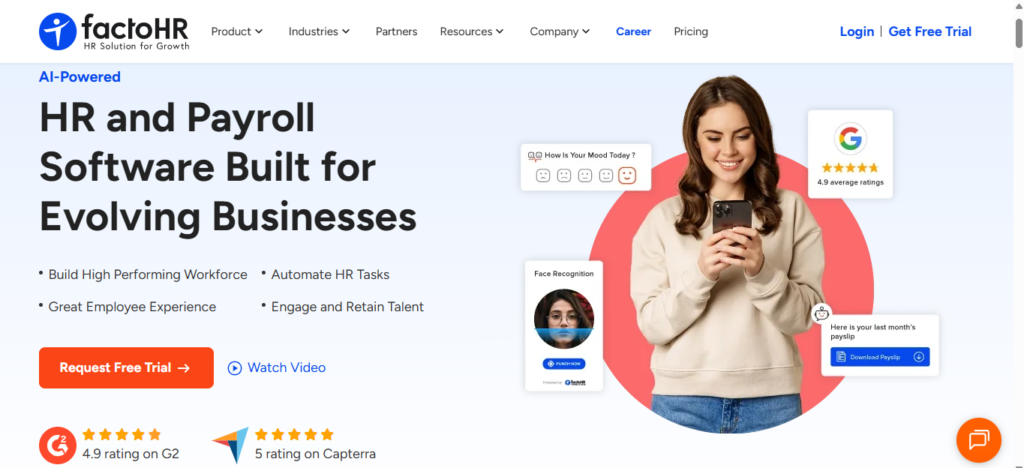Click the factoHR logo in the header
This screenshot has height=468, width=1024.
click(x=113, y=31)
